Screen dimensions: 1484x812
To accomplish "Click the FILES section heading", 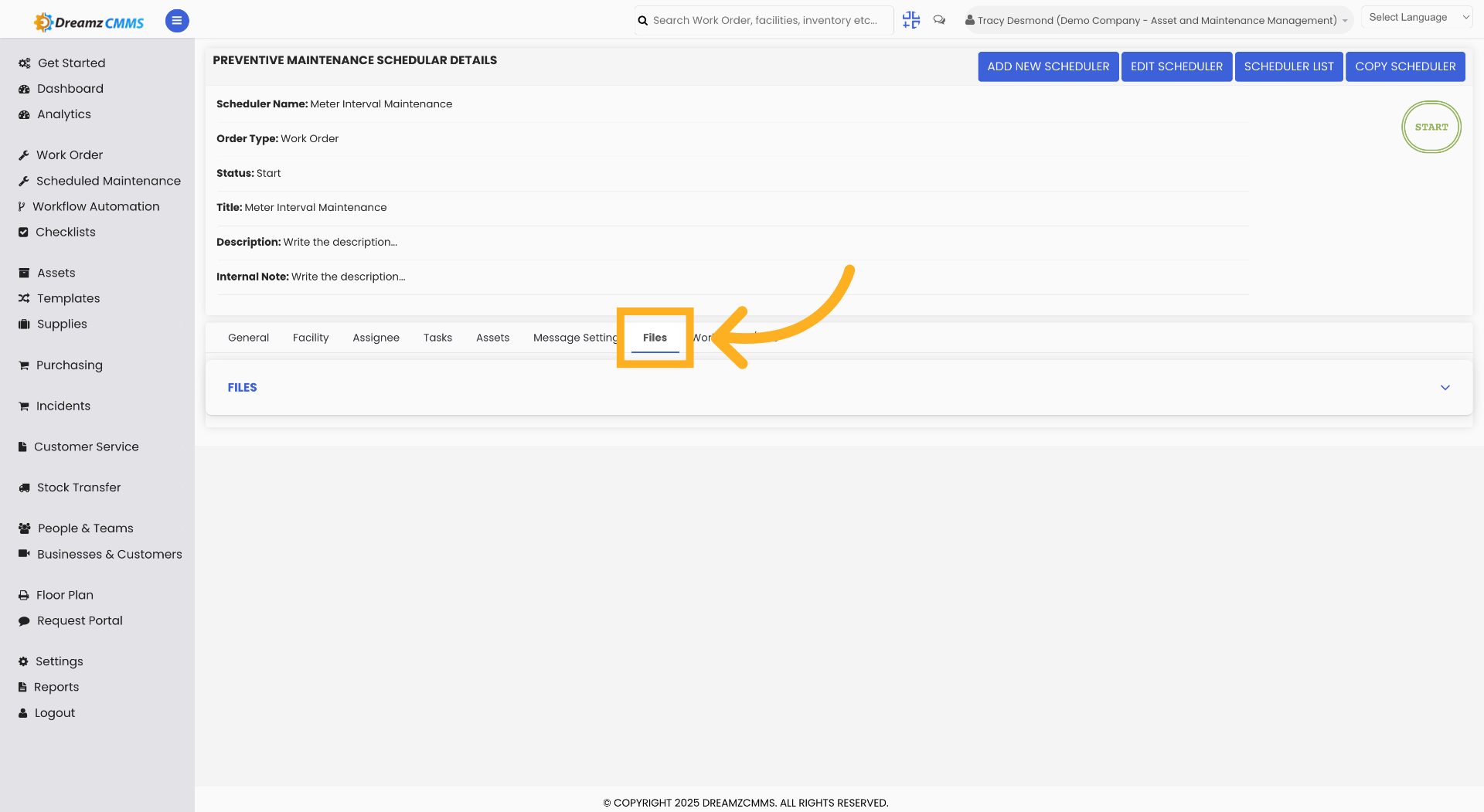I will coord(242,388).
